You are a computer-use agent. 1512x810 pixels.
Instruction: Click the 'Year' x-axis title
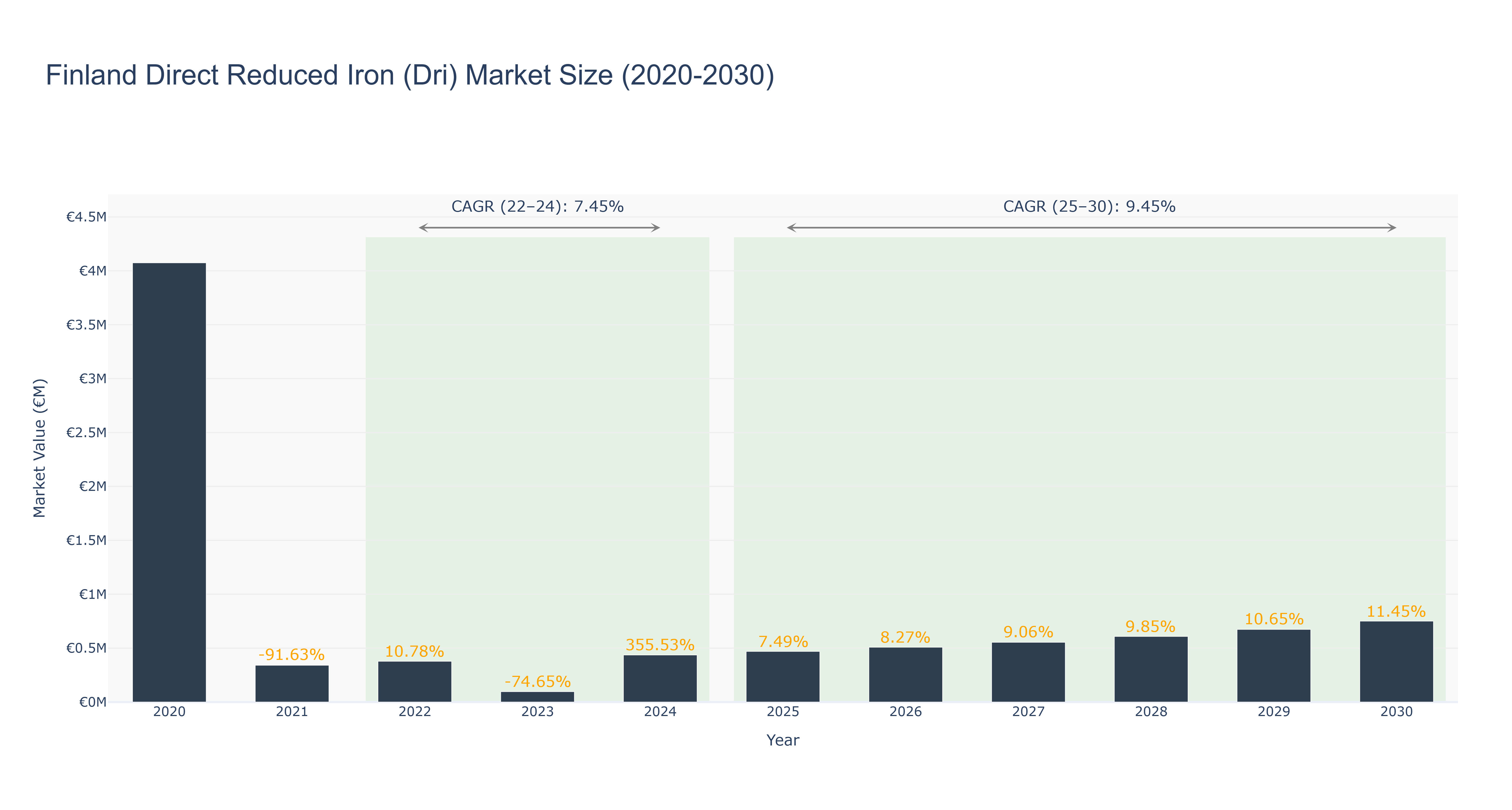(x=782, y=740)
